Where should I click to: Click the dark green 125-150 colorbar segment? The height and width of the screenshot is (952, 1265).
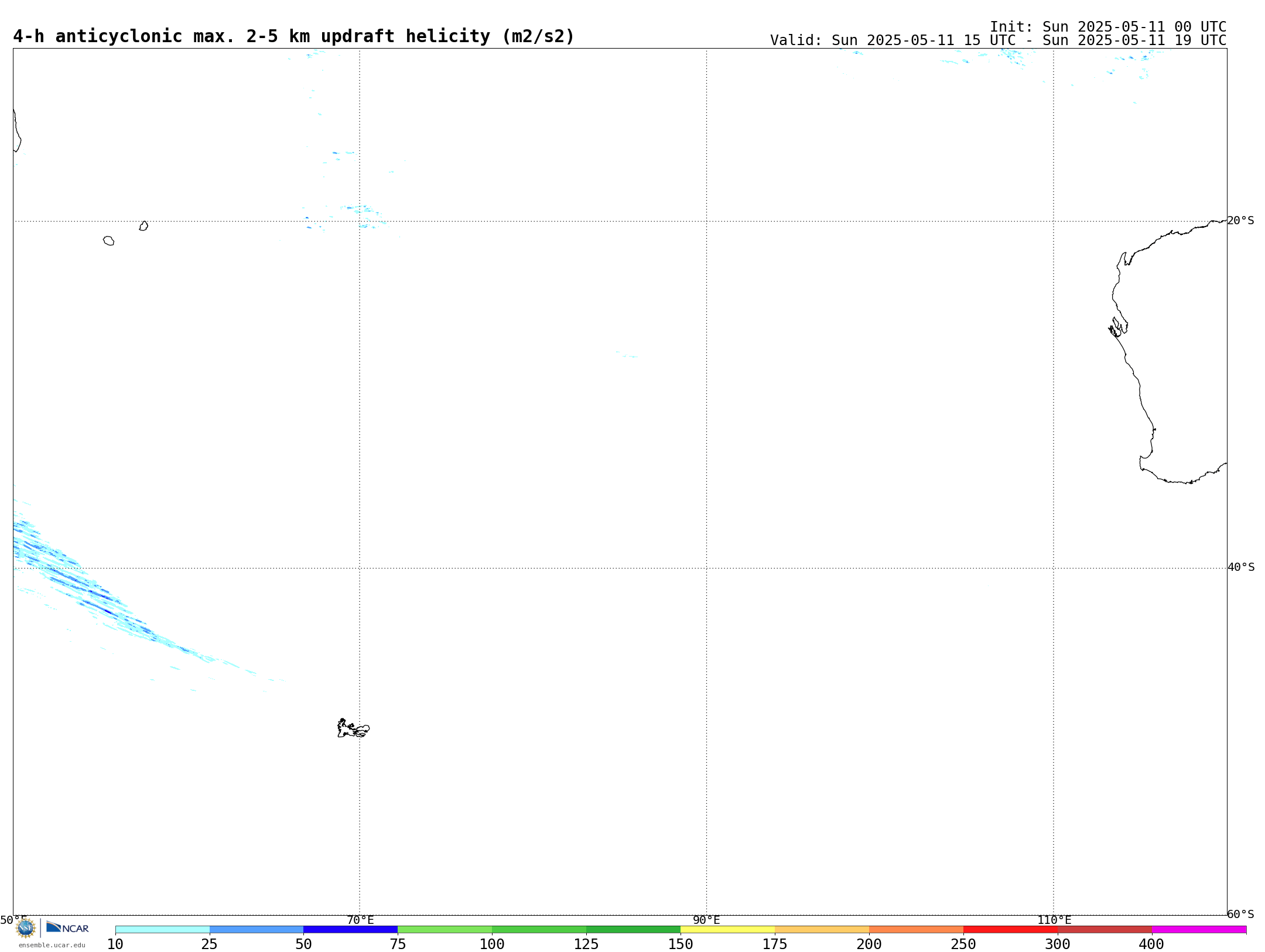[634, 930]
